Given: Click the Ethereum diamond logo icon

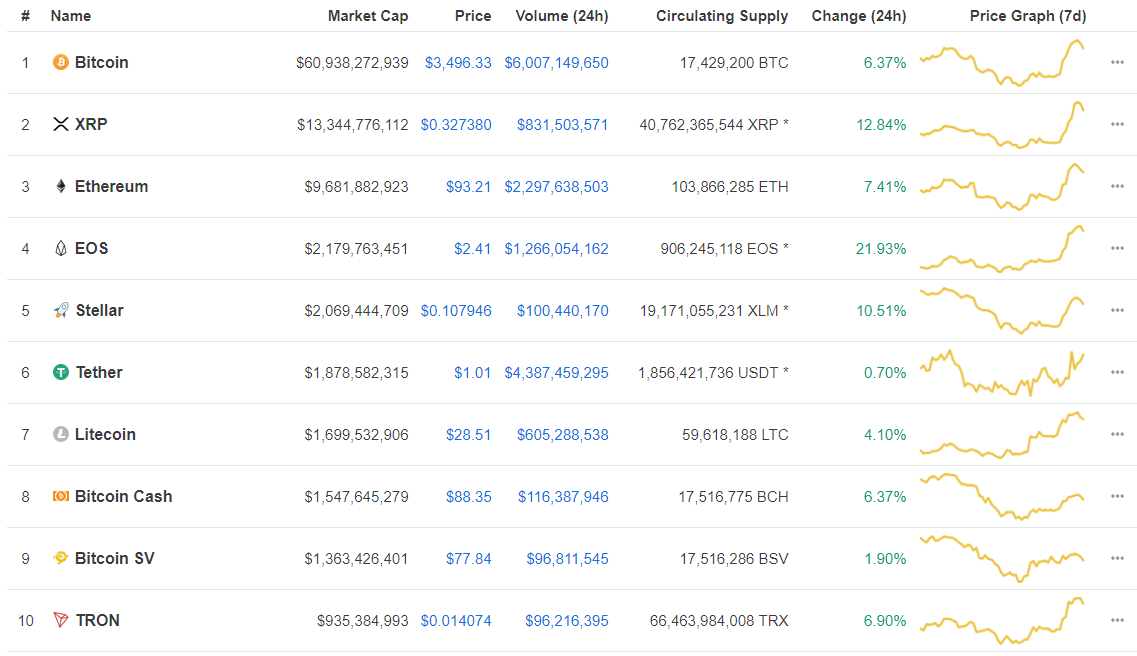Looking at the screenshot, I should [61, 186].
